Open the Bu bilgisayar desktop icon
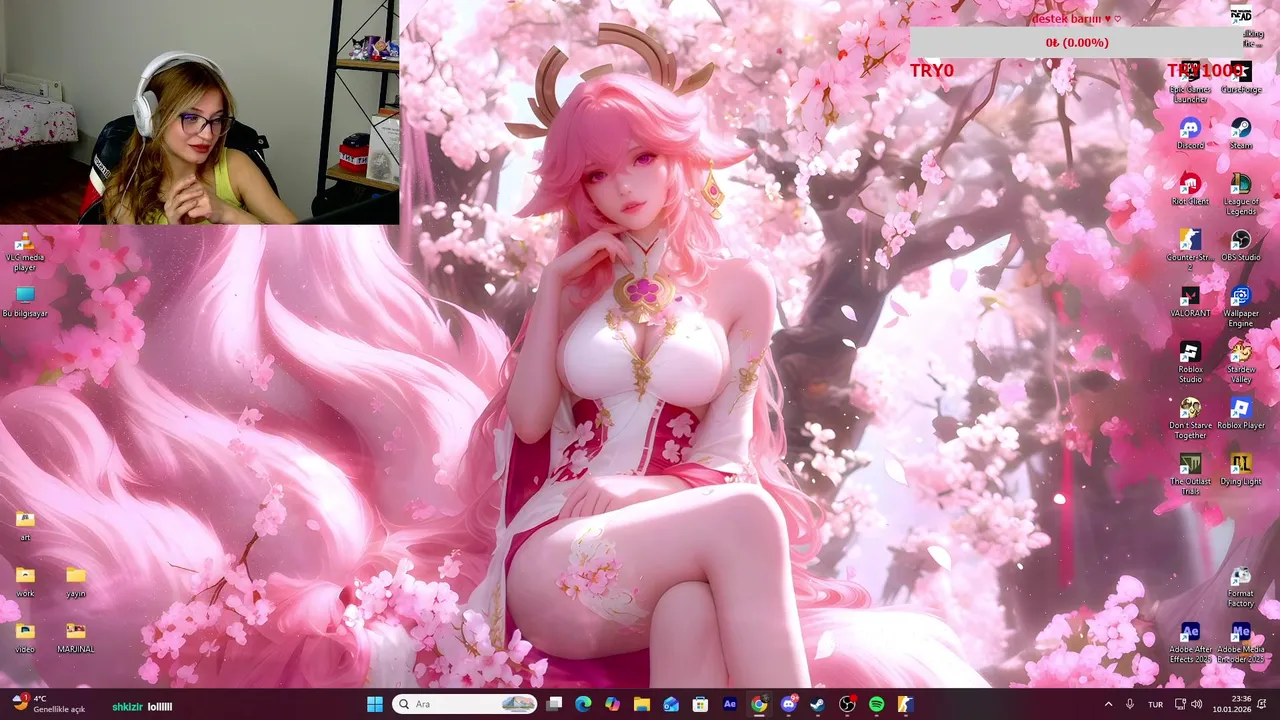 pos(25,302)
